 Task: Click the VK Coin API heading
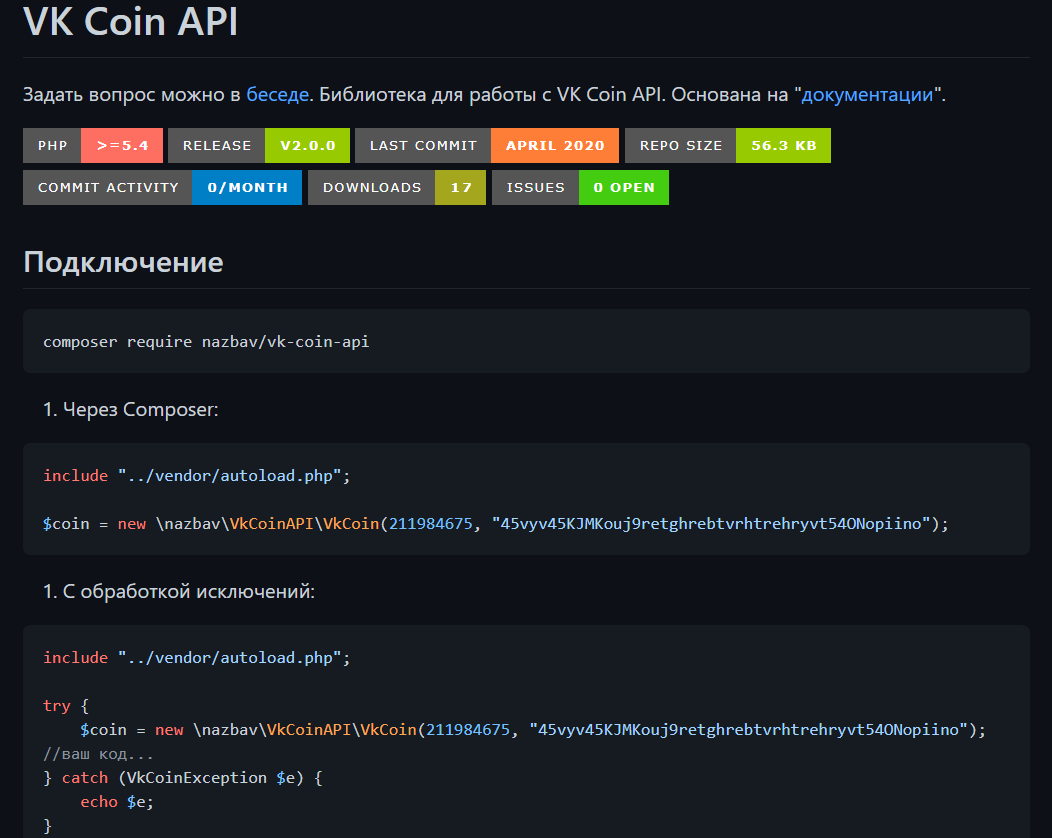coord(130,21)
